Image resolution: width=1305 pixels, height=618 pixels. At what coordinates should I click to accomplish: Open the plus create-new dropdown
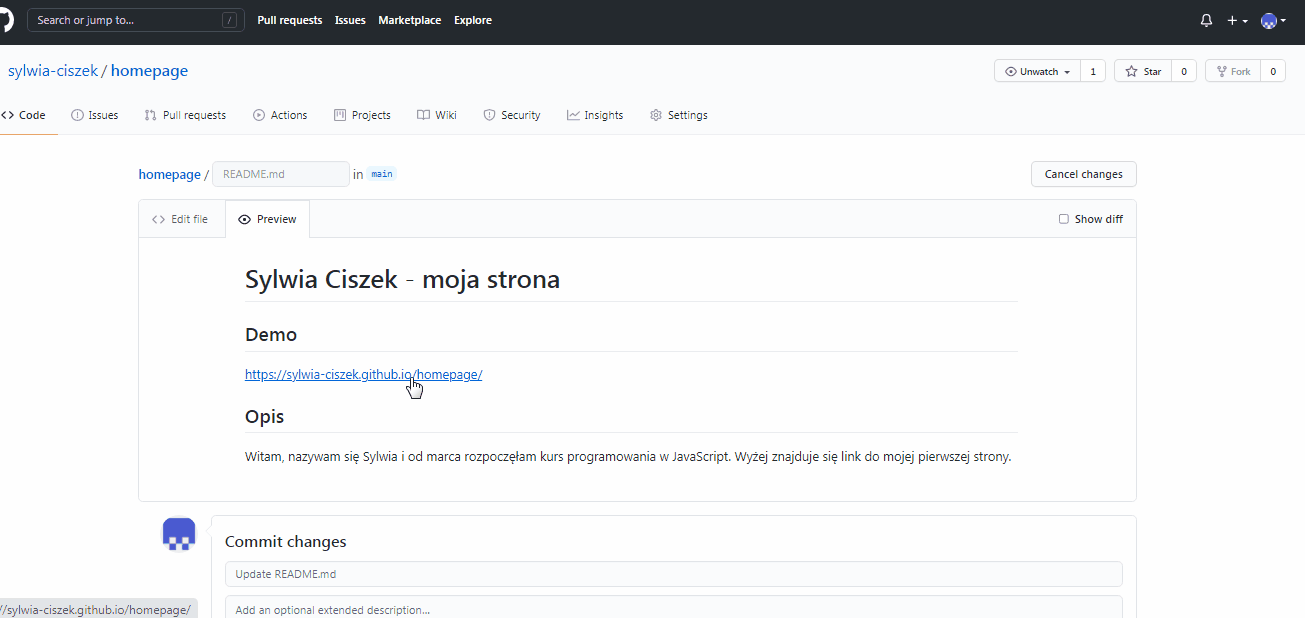point(1237,20)
